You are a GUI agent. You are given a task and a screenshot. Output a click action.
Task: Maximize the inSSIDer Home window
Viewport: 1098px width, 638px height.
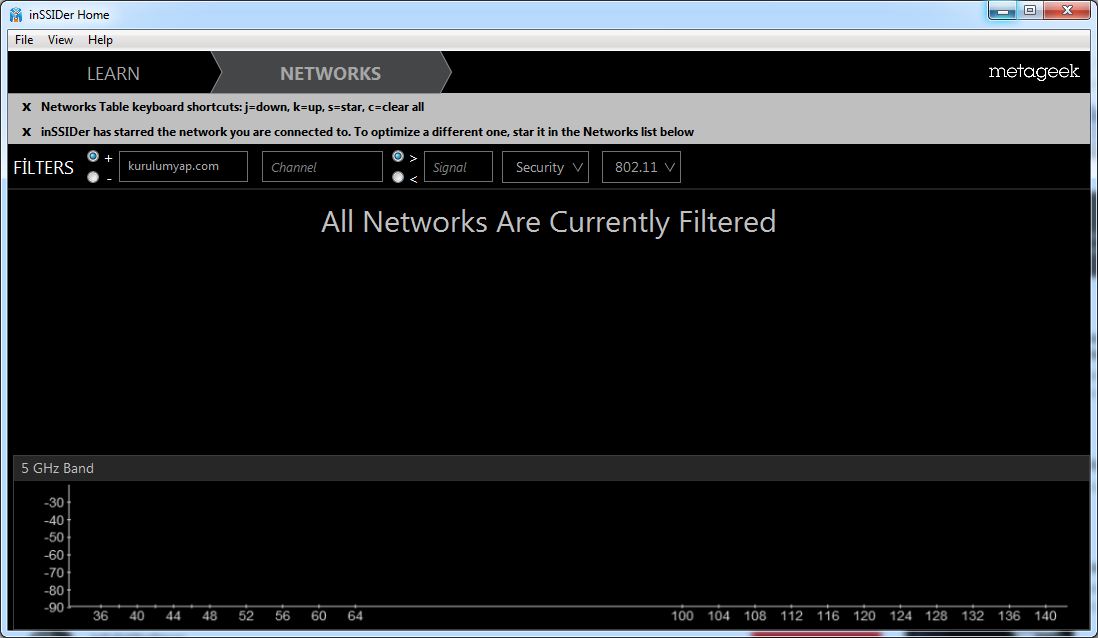coord(1029,11)
